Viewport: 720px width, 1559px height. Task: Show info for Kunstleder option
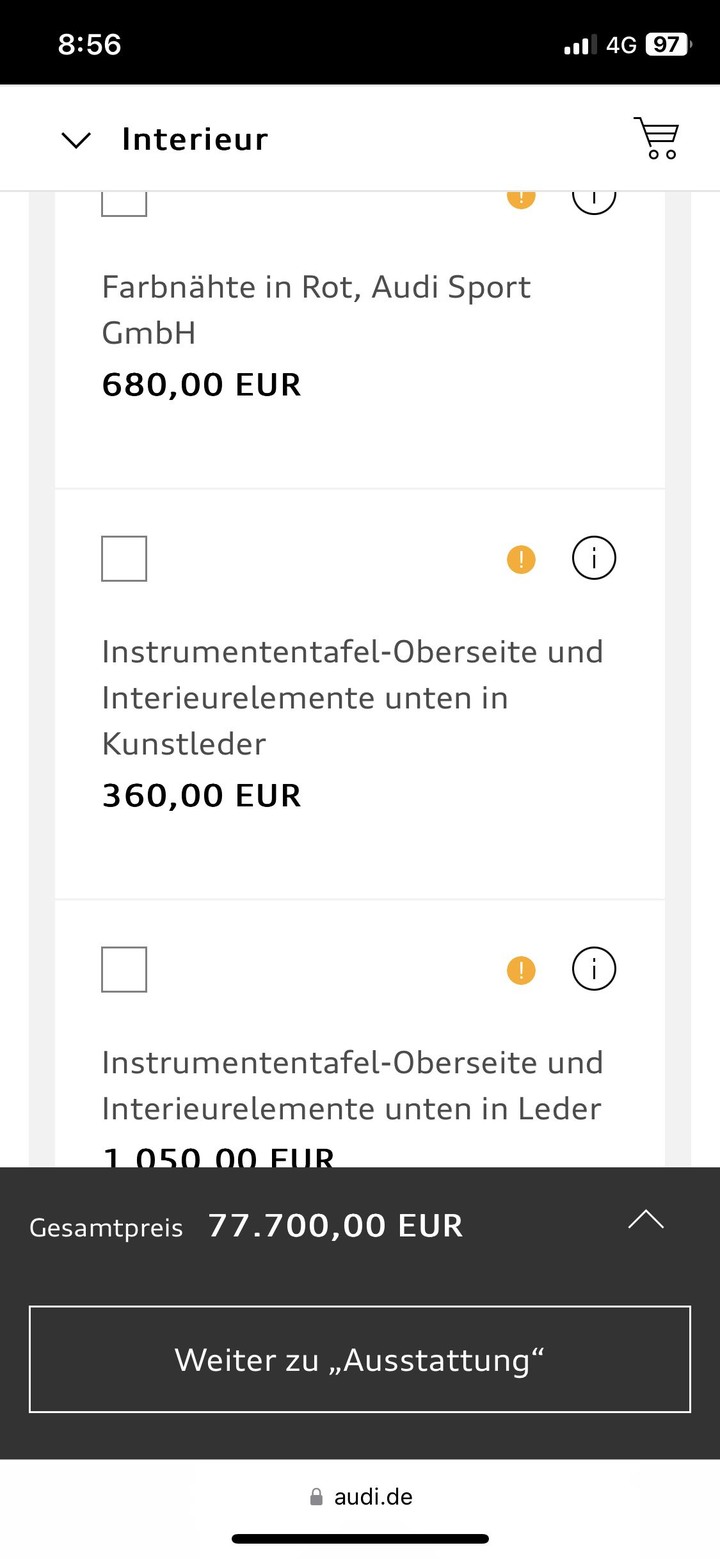point(594,558)
